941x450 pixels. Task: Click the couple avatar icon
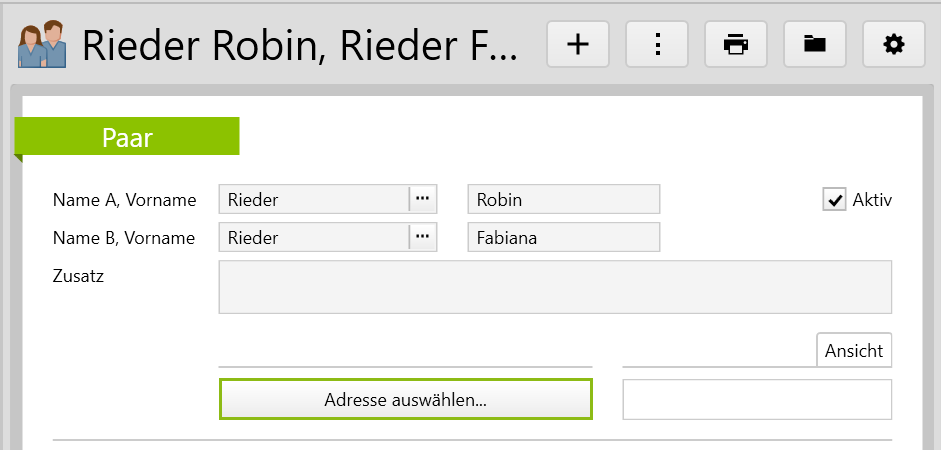(42, 45)
